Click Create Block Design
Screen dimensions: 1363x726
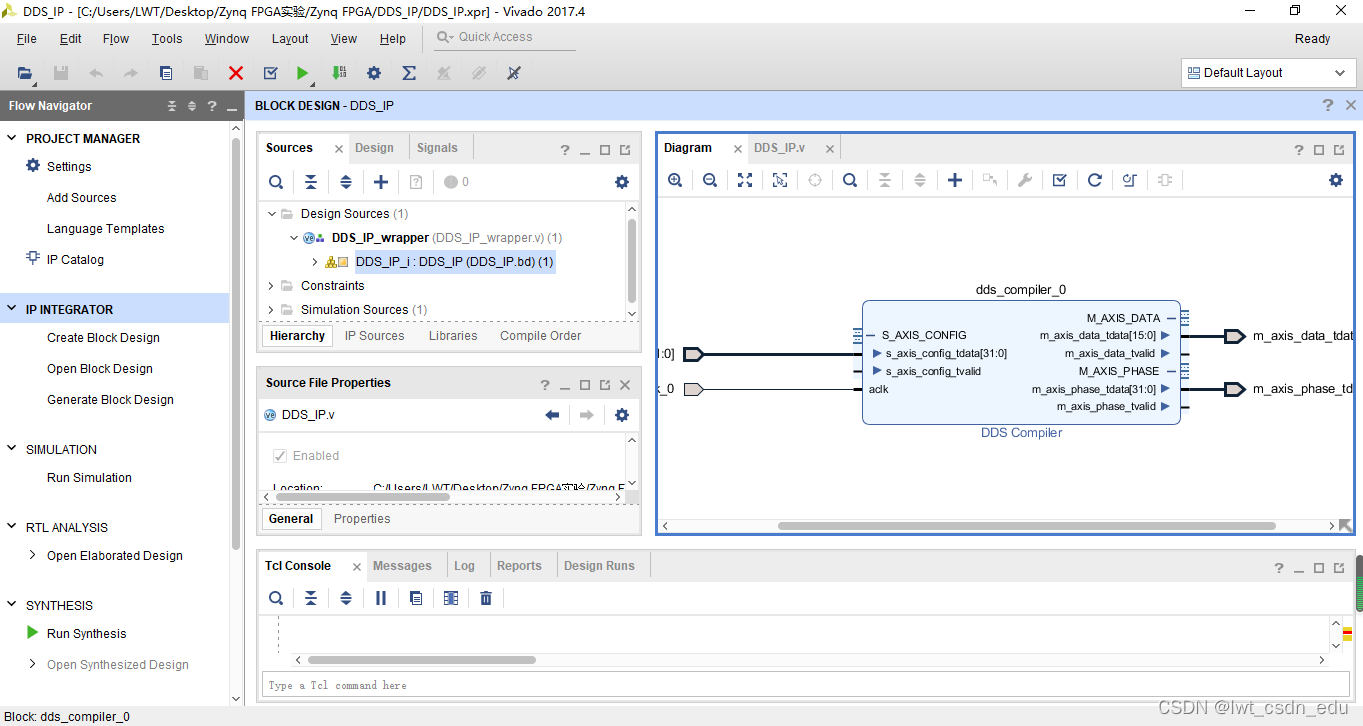(103, 338)
